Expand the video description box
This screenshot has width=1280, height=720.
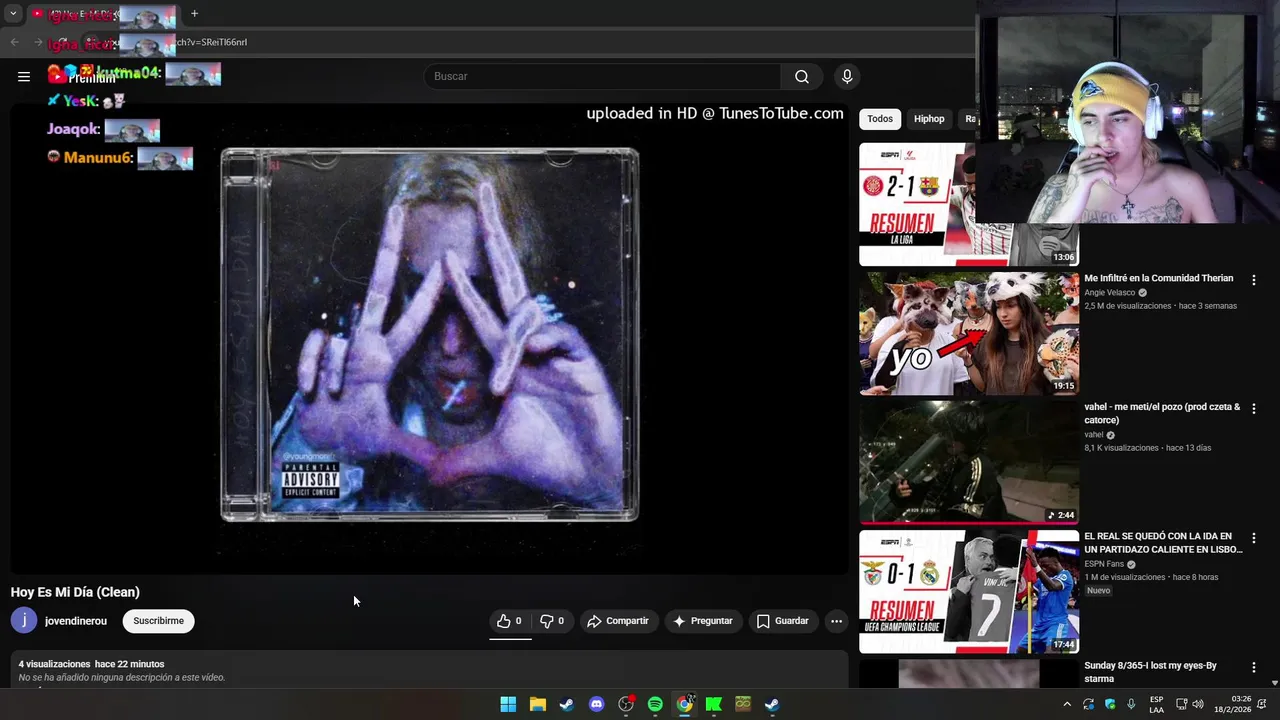coord(429,670)
